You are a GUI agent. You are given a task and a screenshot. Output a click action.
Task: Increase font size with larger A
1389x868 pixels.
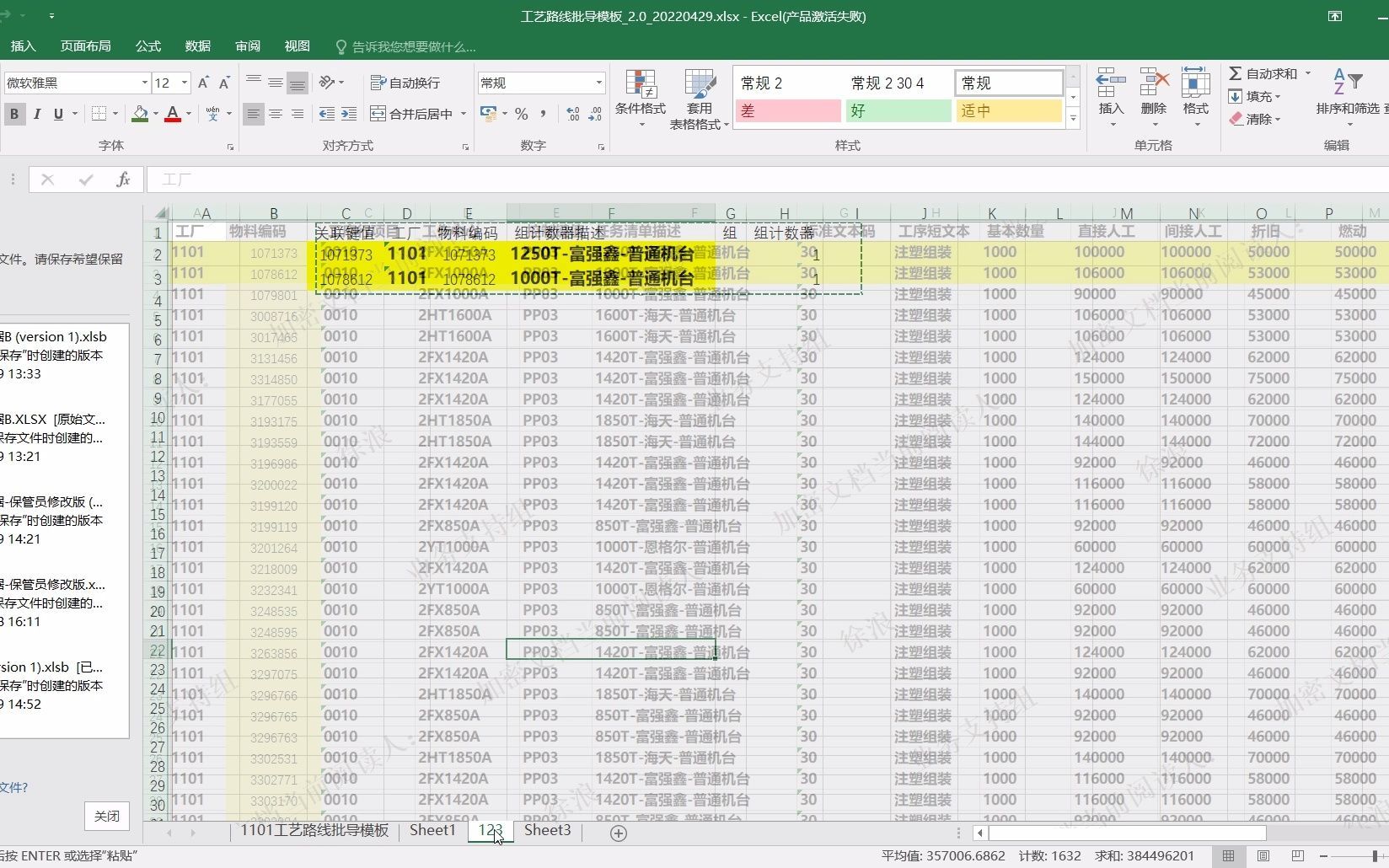203,83
